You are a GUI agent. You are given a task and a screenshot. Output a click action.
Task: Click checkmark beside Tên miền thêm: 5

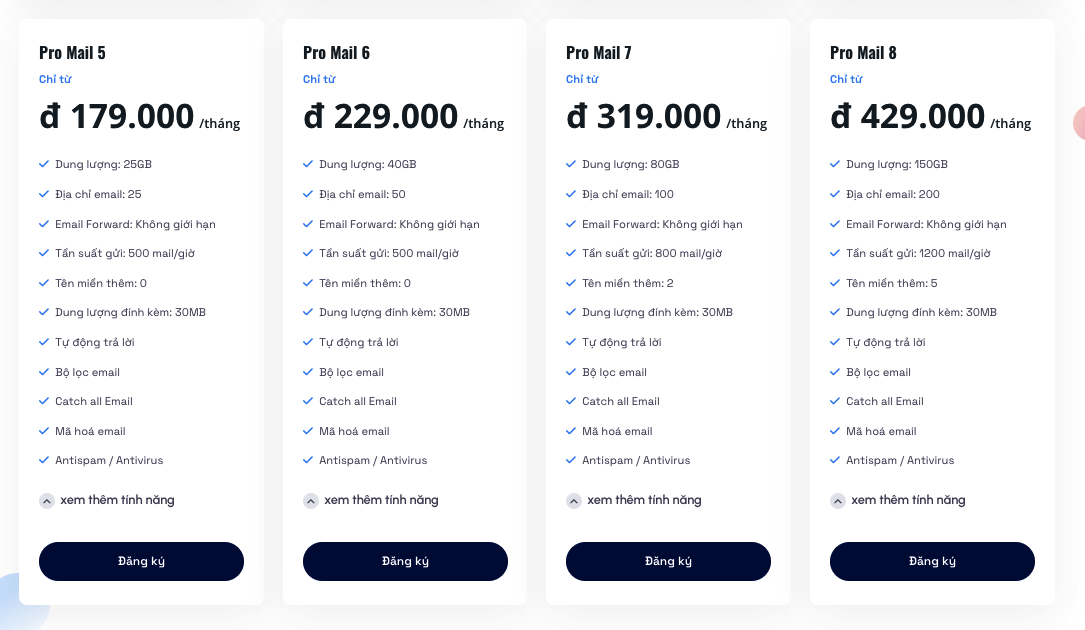click(835, 283)
